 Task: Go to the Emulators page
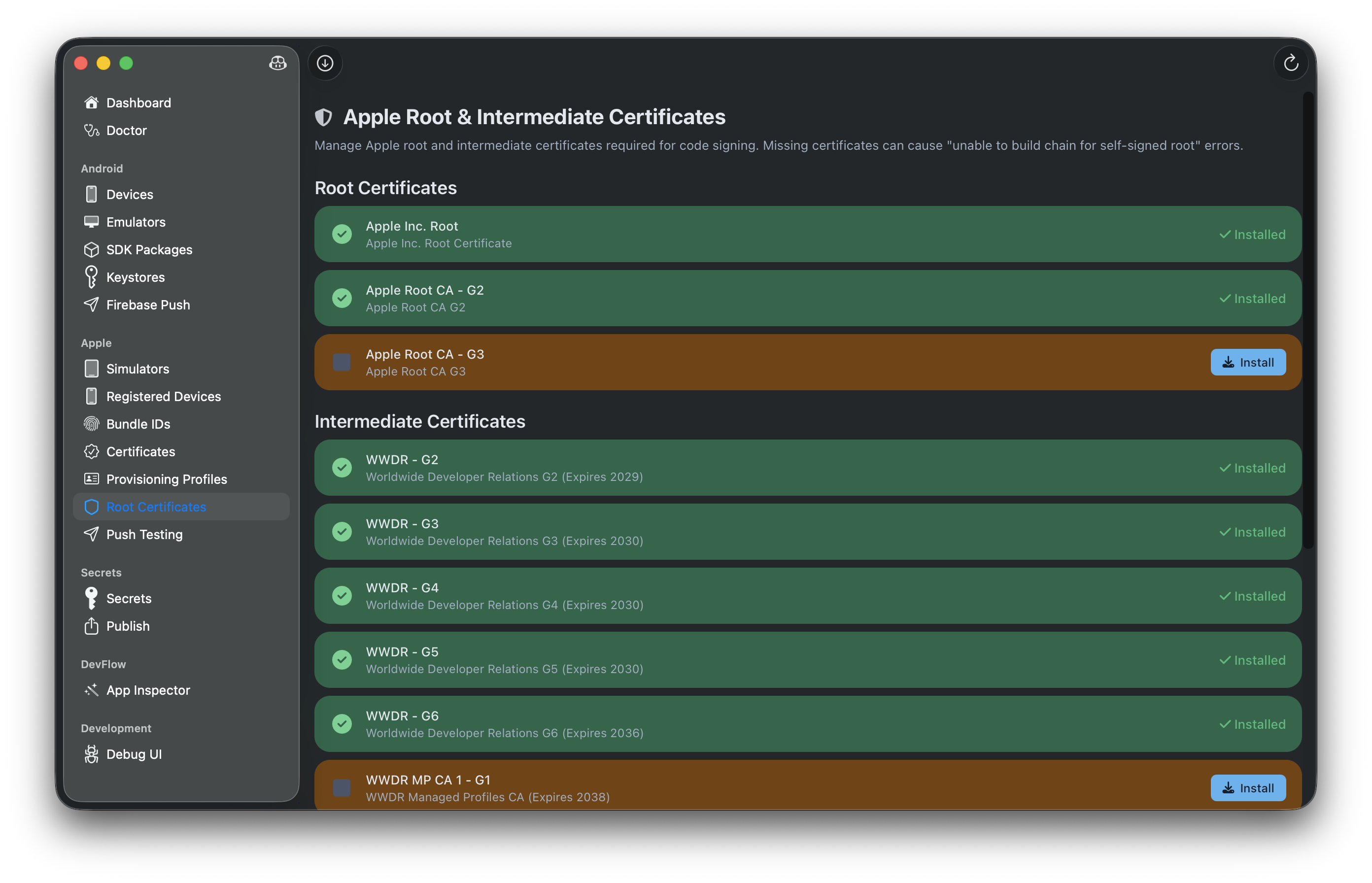click(181, 222)
